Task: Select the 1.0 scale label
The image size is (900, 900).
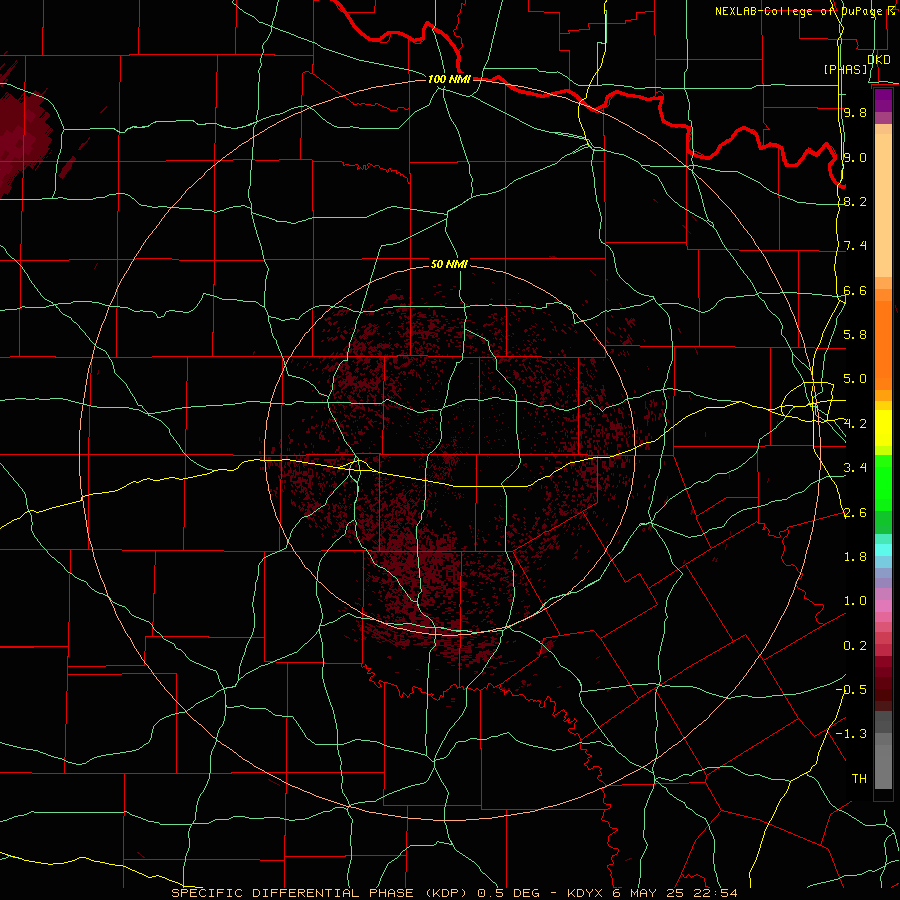Action: (855, 601)
